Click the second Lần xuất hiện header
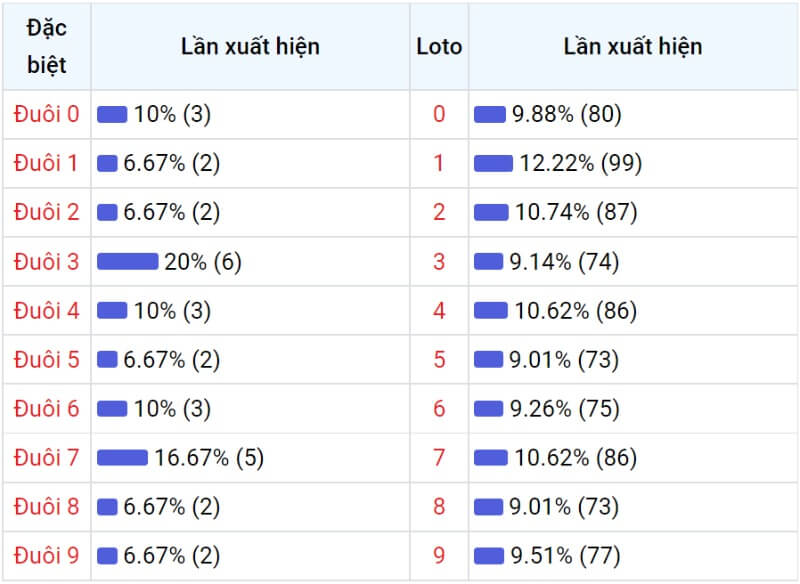800x584 pixels. click(x=633, y=46)
